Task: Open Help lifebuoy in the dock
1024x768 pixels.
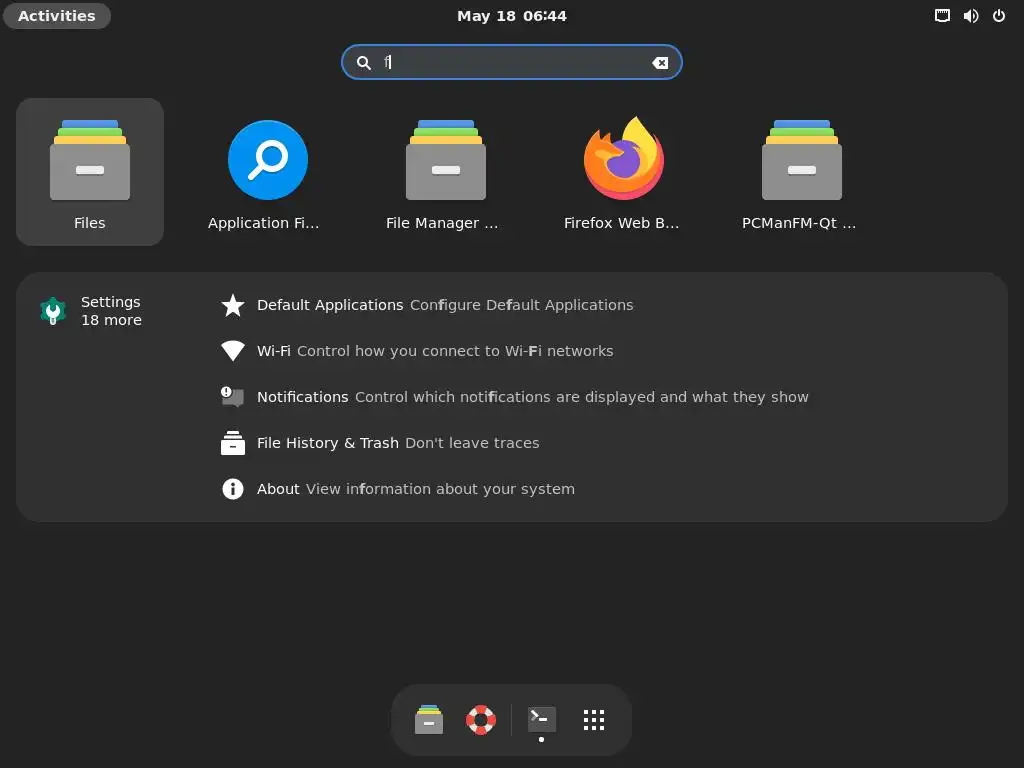Action: click(481, 720)
